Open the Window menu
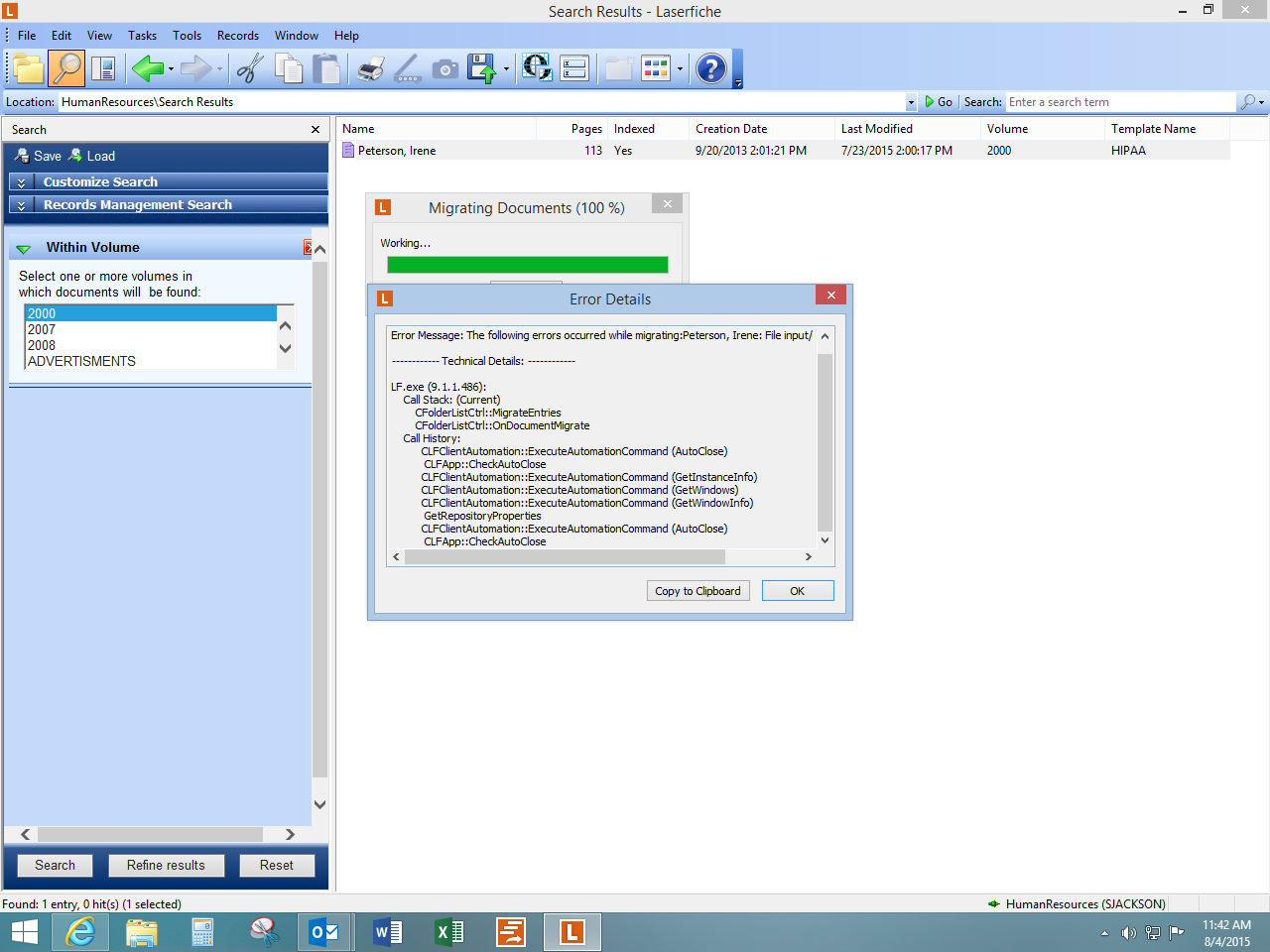 pos(297,36)
